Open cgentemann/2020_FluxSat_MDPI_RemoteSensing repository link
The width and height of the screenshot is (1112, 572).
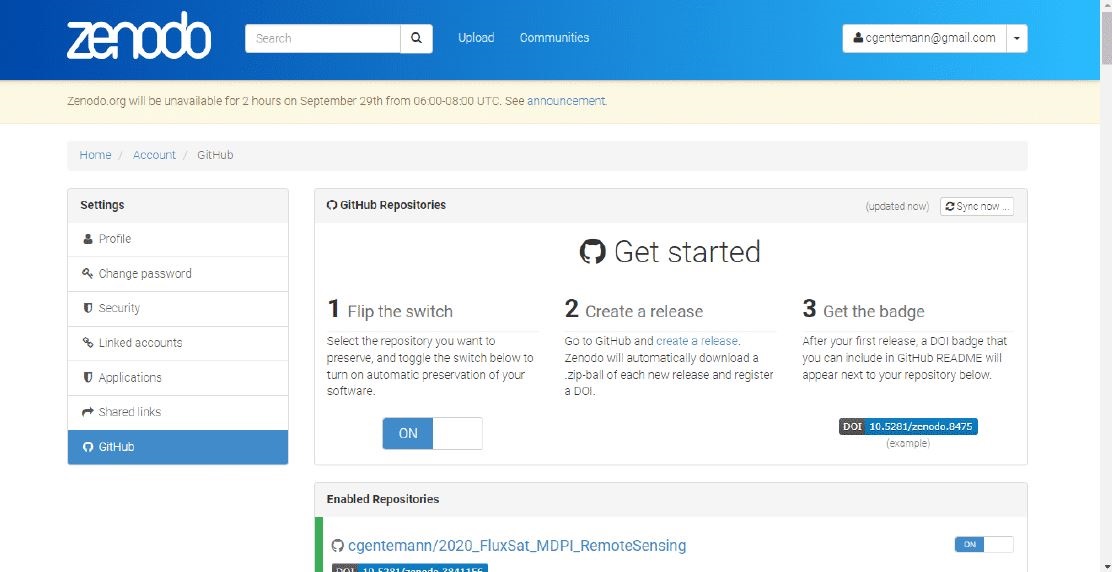(517, 546)
